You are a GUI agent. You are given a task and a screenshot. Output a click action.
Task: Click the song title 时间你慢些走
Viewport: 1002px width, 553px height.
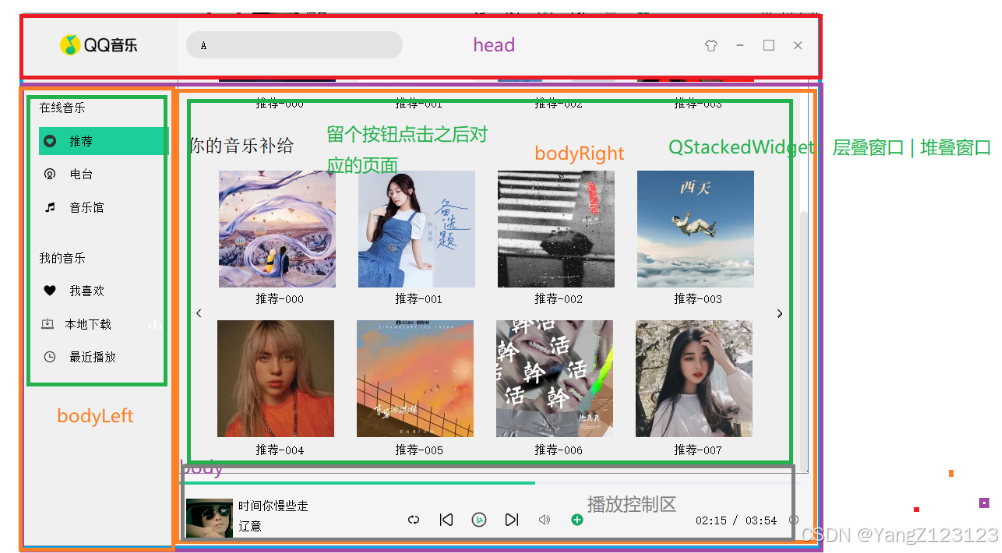(x=273, y=506)
